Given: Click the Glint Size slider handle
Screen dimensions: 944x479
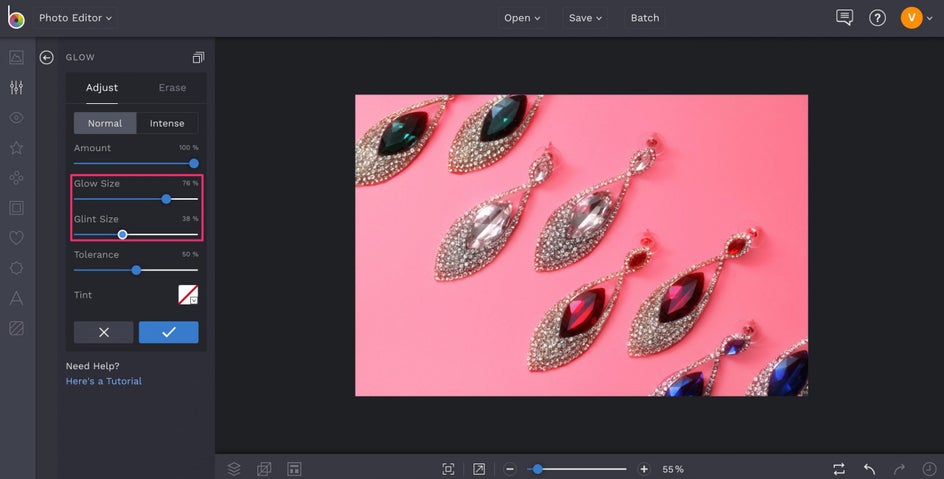Looking at the screenshot, I should coord(122,234).
